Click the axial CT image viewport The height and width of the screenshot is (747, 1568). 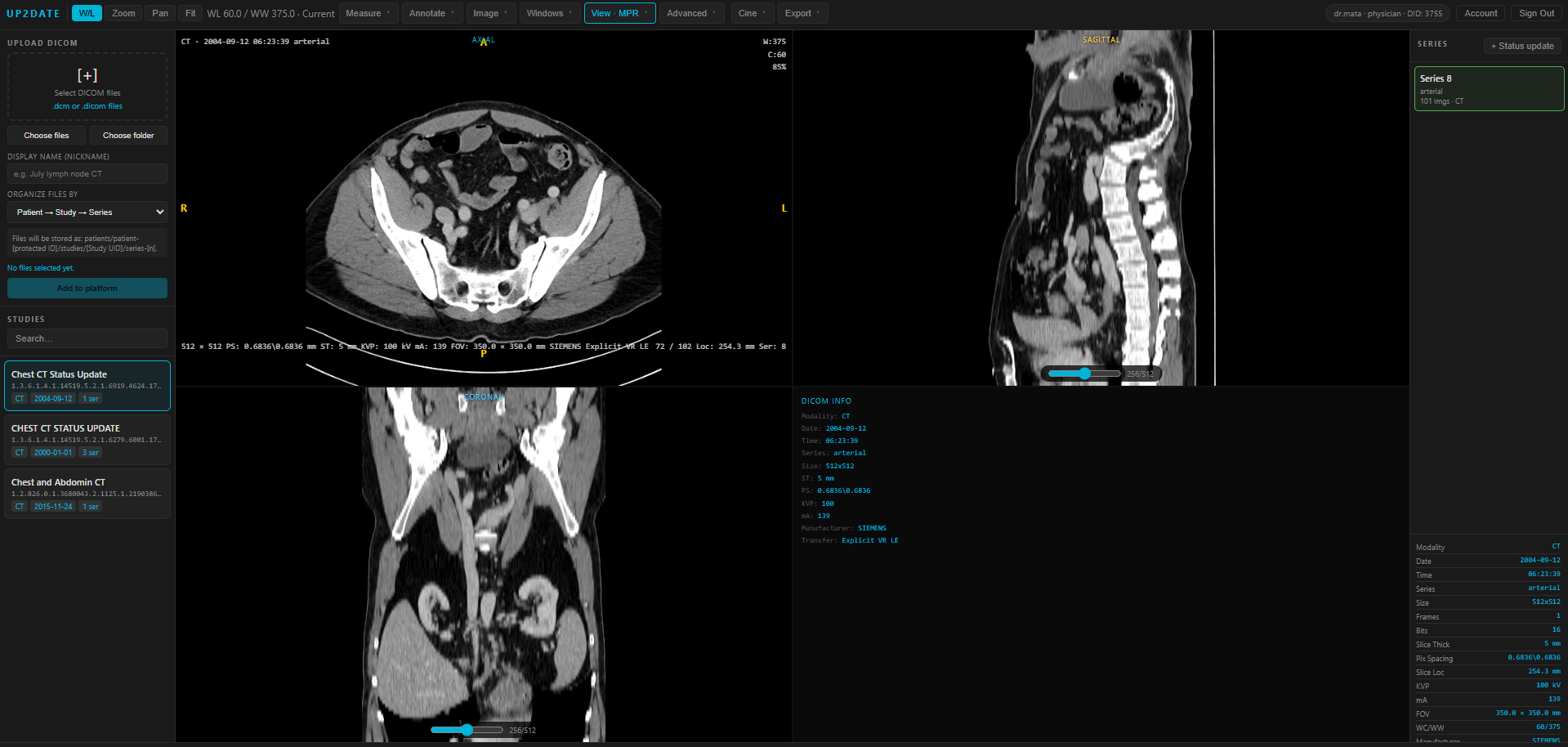[484, 208]
